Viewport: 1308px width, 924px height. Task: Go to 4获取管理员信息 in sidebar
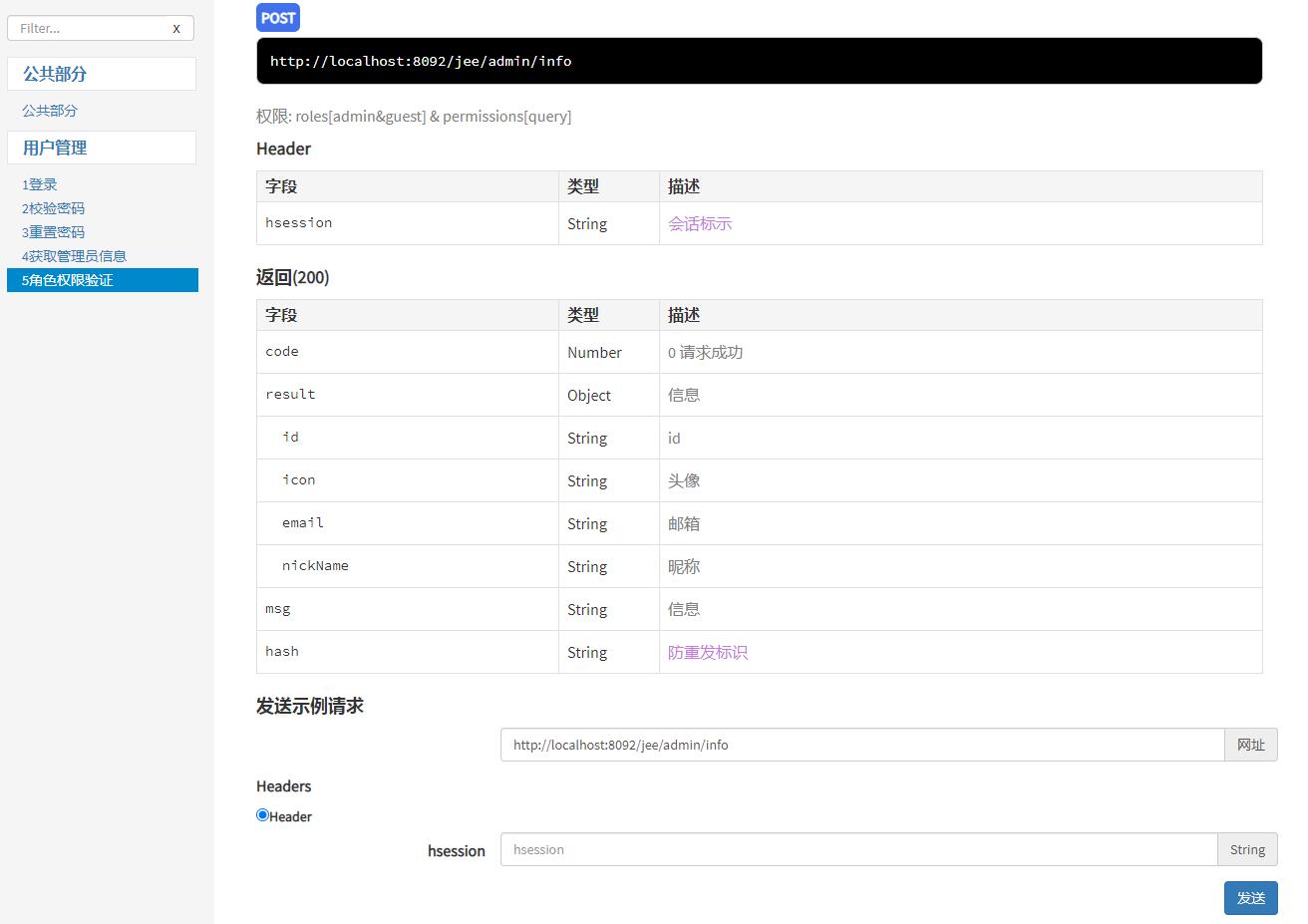74,256
